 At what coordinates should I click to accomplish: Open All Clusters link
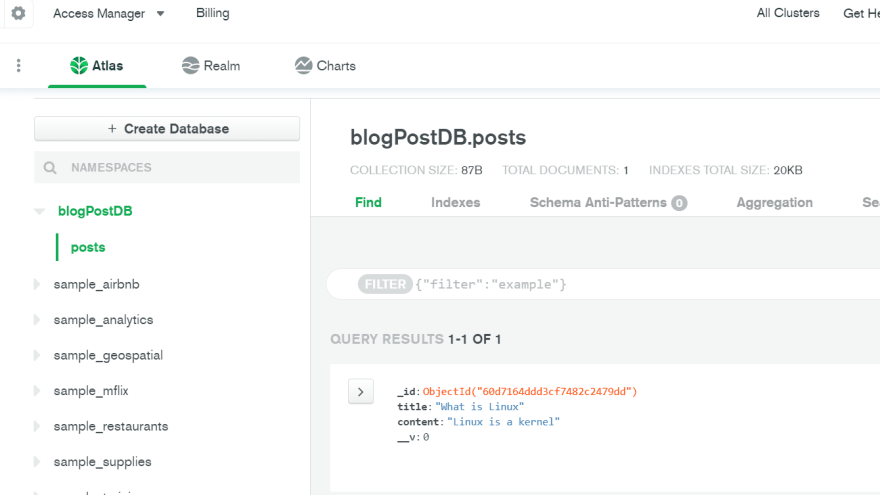pos(787,13)
